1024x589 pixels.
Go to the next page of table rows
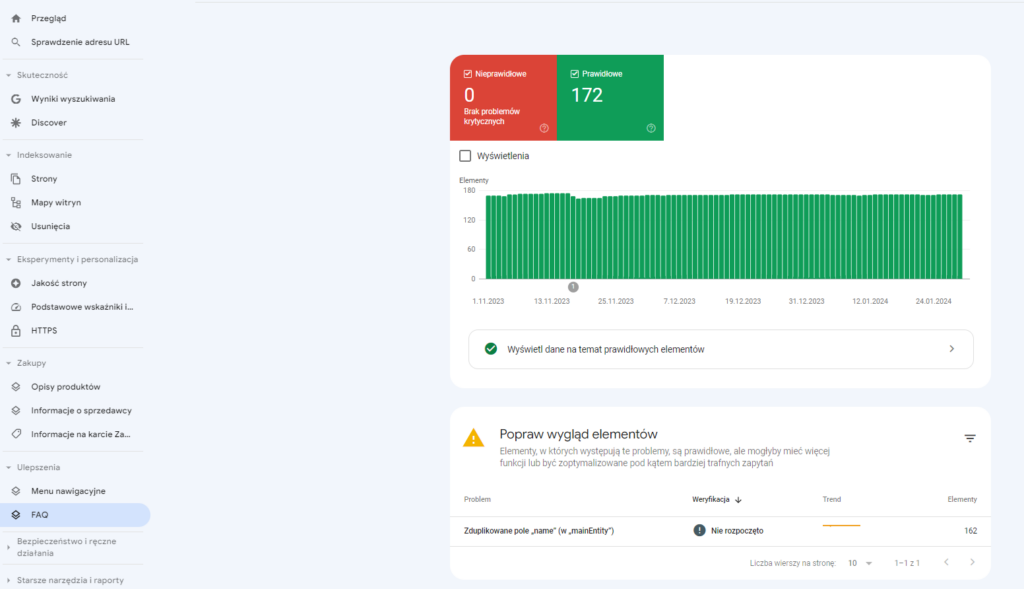[972, 562]
